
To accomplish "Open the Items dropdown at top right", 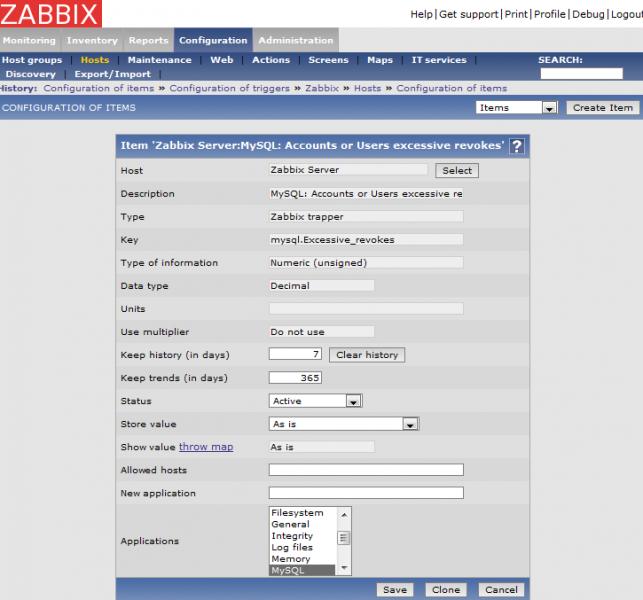I will coord(549,108).
